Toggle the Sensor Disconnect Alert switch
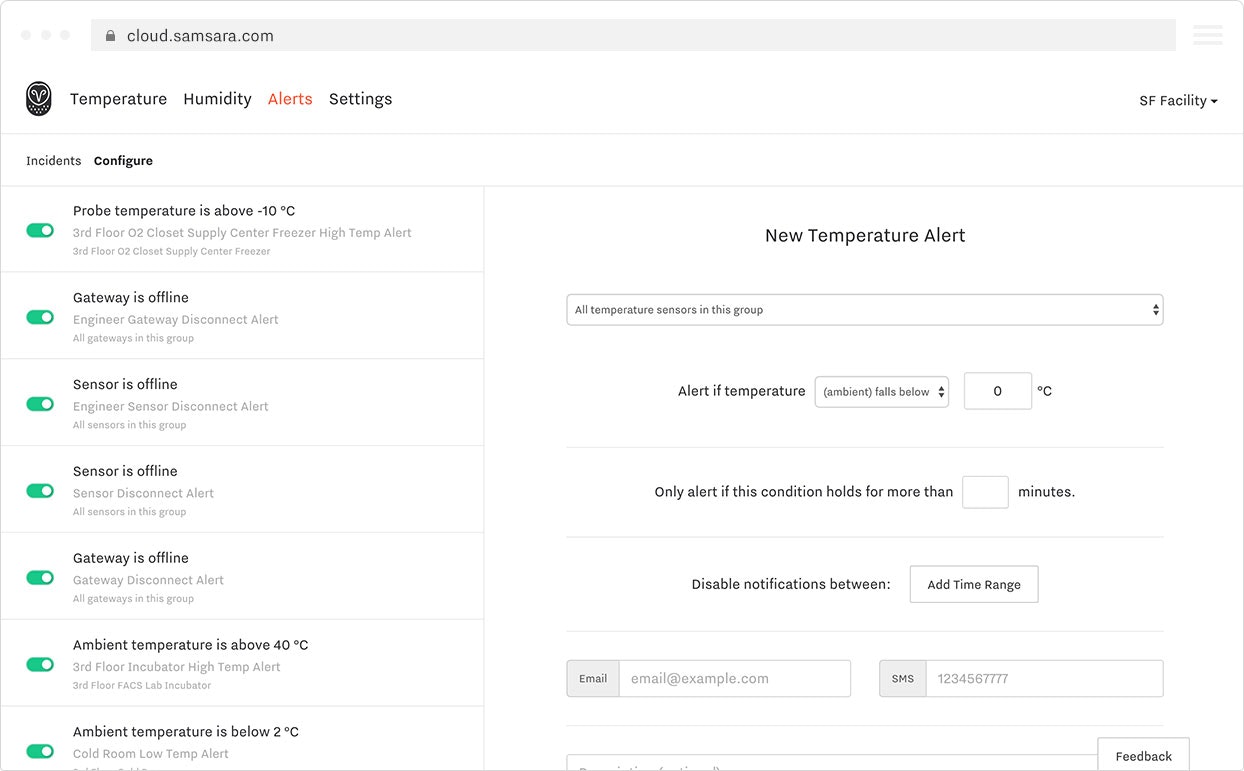The width and height of the screenshot is (1244, 771). point(40,491)
